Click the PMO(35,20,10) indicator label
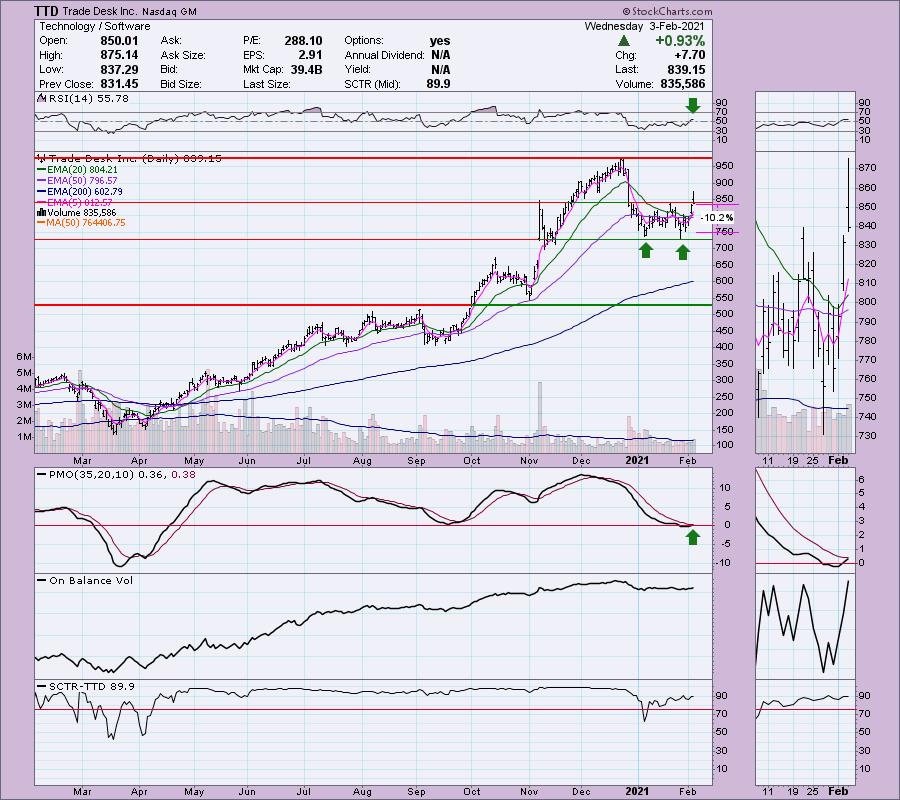900x800 pixels. [117, 475]
